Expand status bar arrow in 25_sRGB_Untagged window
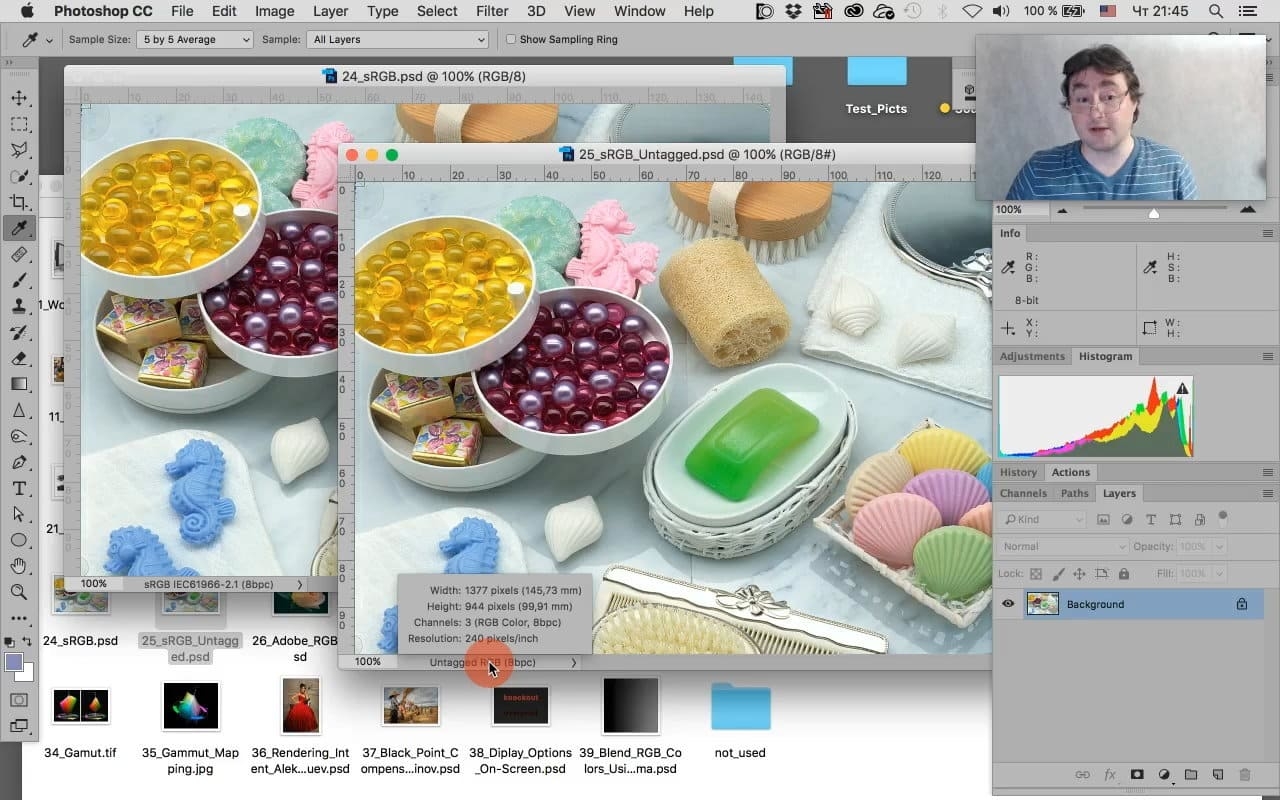1280x800 pixels. click(574, 663)
